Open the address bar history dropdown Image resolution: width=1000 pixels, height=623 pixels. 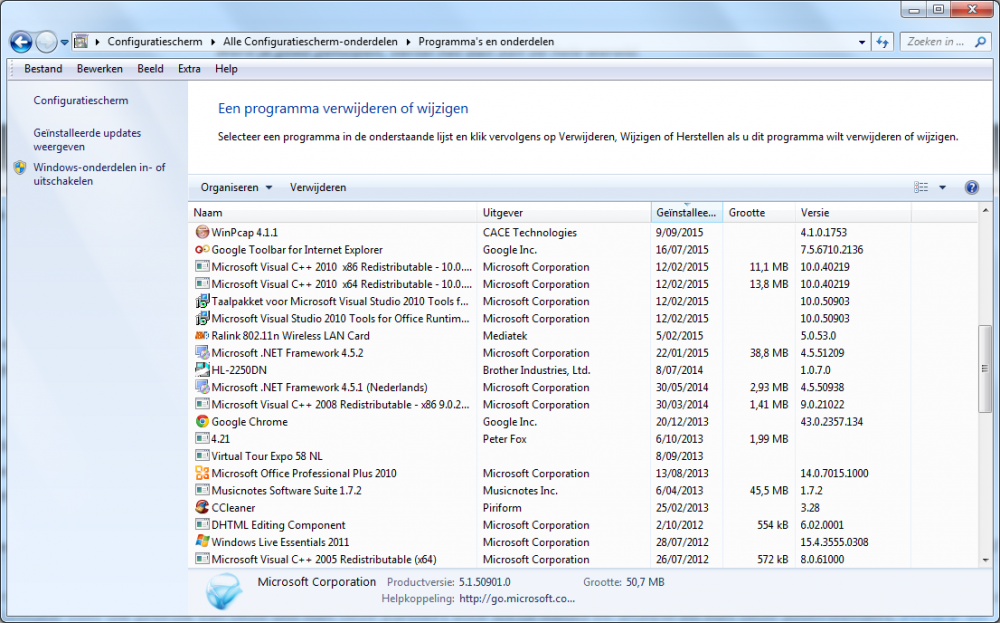[x=862, y=42]
